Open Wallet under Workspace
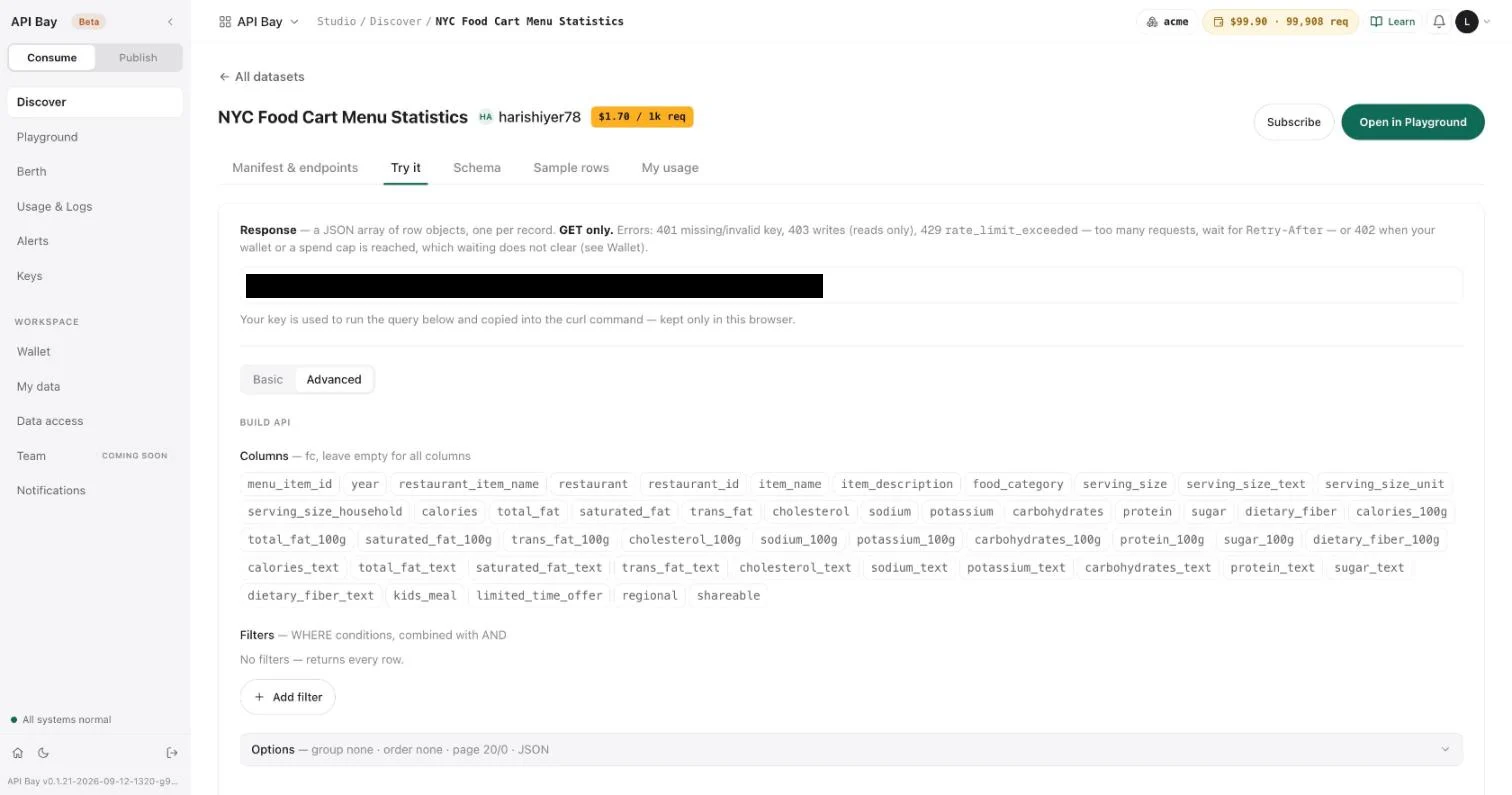Image resolution: width=1512 pixels, height=795 pixels. 95,351
